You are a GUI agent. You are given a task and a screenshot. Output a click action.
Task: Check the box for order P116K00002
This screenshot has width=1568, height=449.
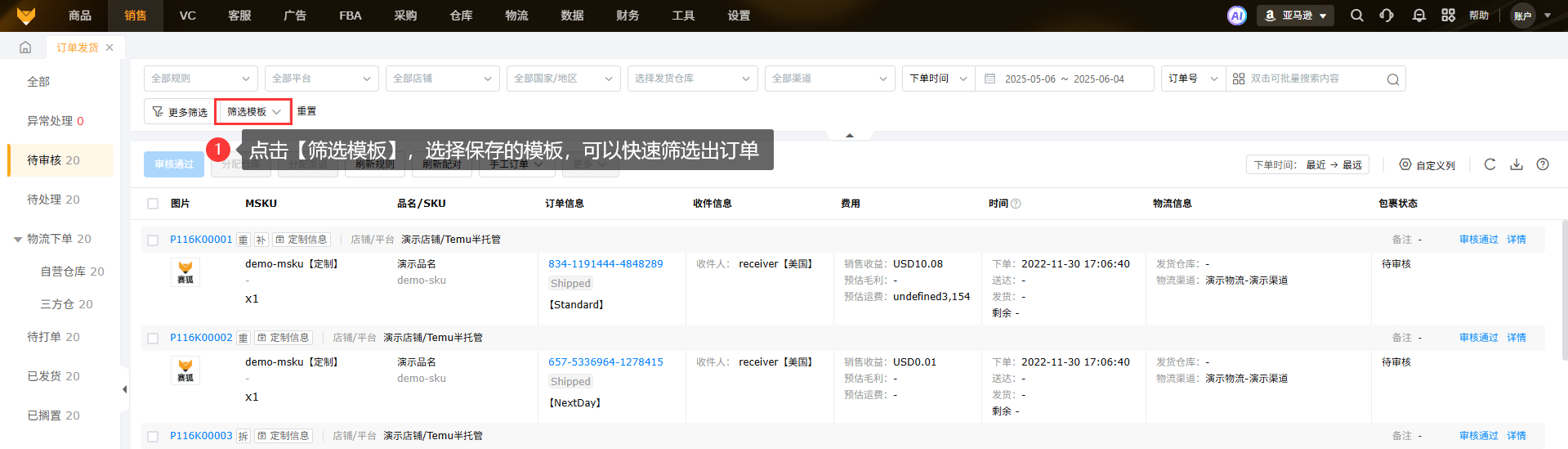153,339
